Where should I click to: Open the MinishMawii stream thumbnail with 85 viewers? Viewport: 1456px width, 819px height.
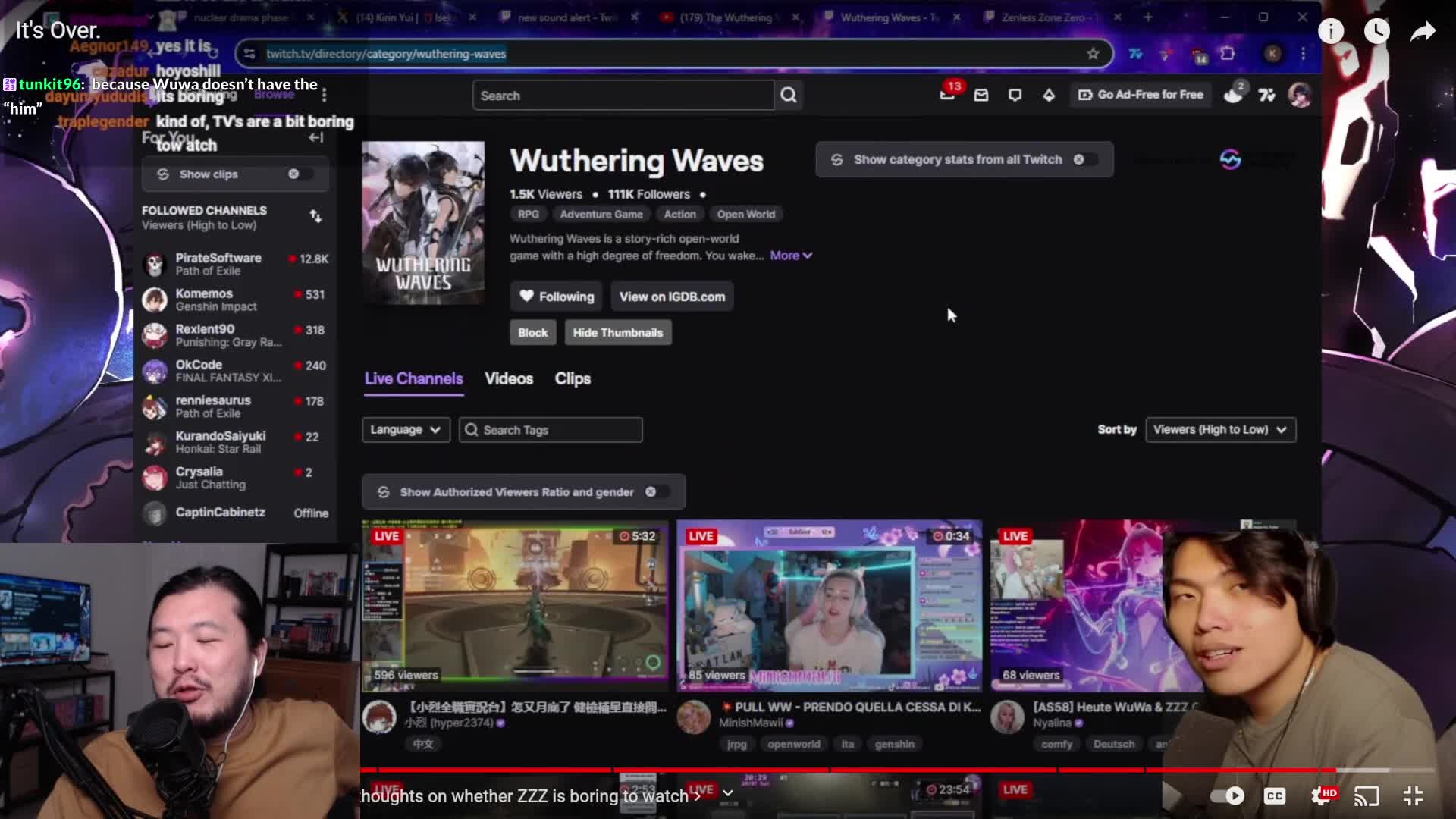click(x=829, y=605)
